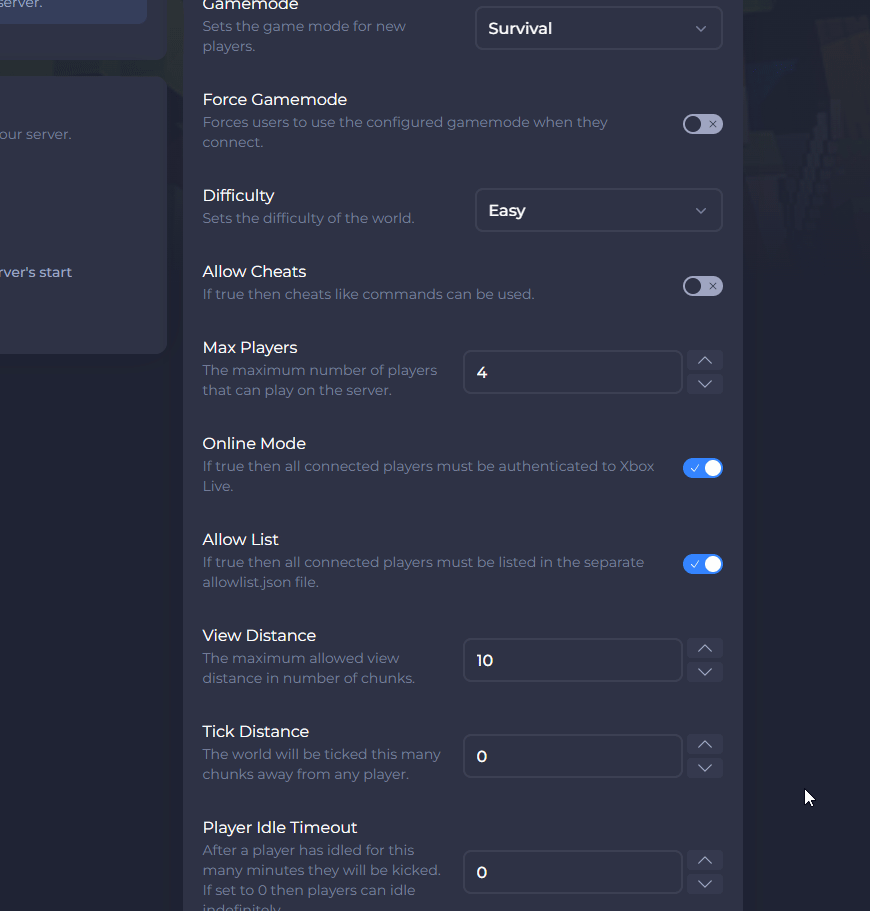Decrease Player Idle Timeout value
Viewport: 870px width, 911px height.
(705, 884)
